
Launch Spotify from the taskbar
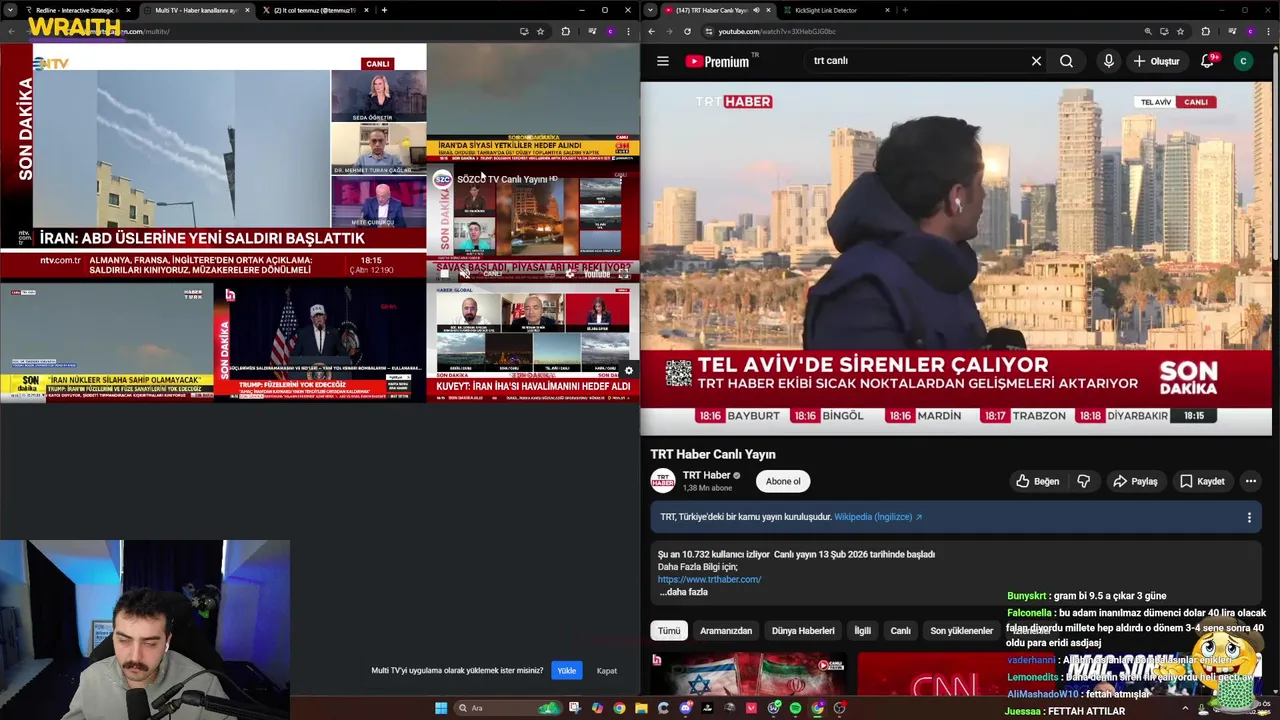(795, 708)
